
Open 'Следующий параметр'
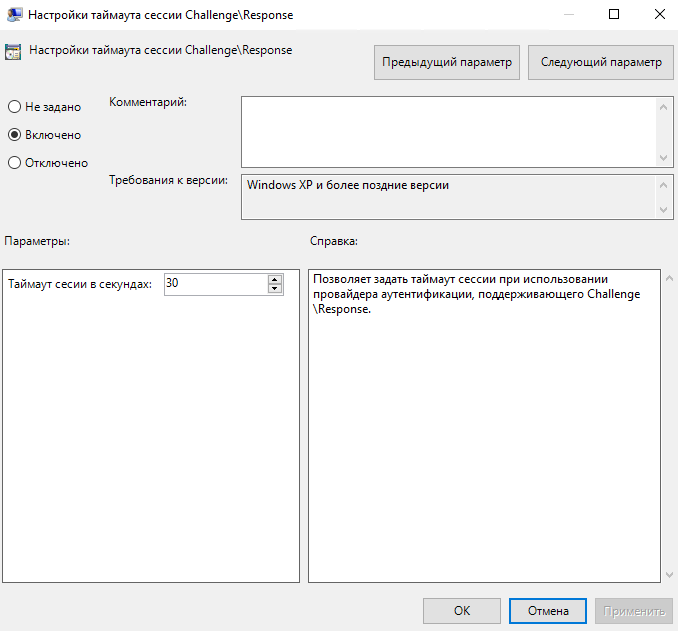tap(600, 62)
